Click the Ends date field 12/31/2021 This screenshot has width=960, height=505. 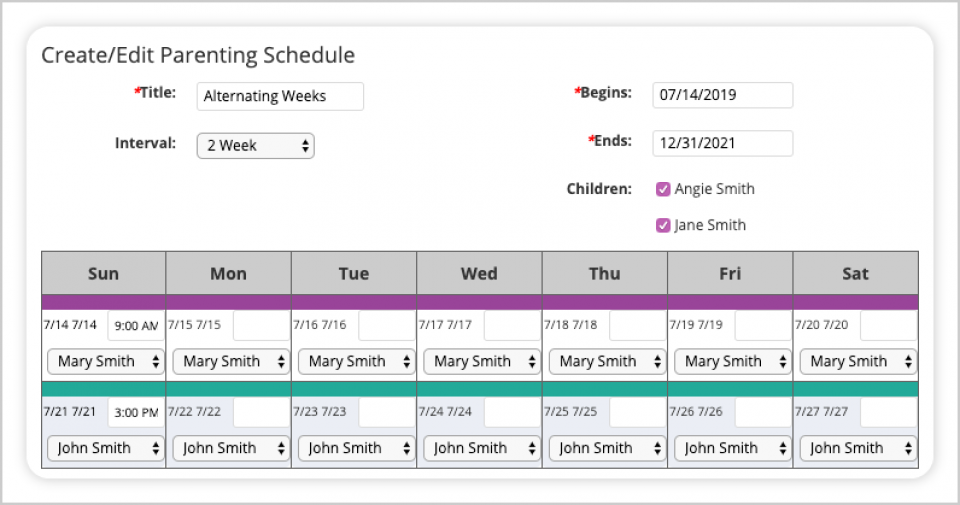click(722, 143)
